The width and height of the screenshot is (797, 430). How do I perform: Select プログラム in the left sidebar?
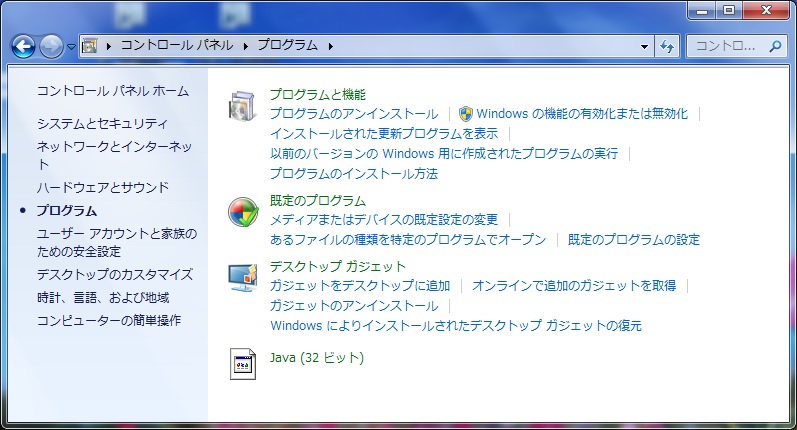[67, 210]
